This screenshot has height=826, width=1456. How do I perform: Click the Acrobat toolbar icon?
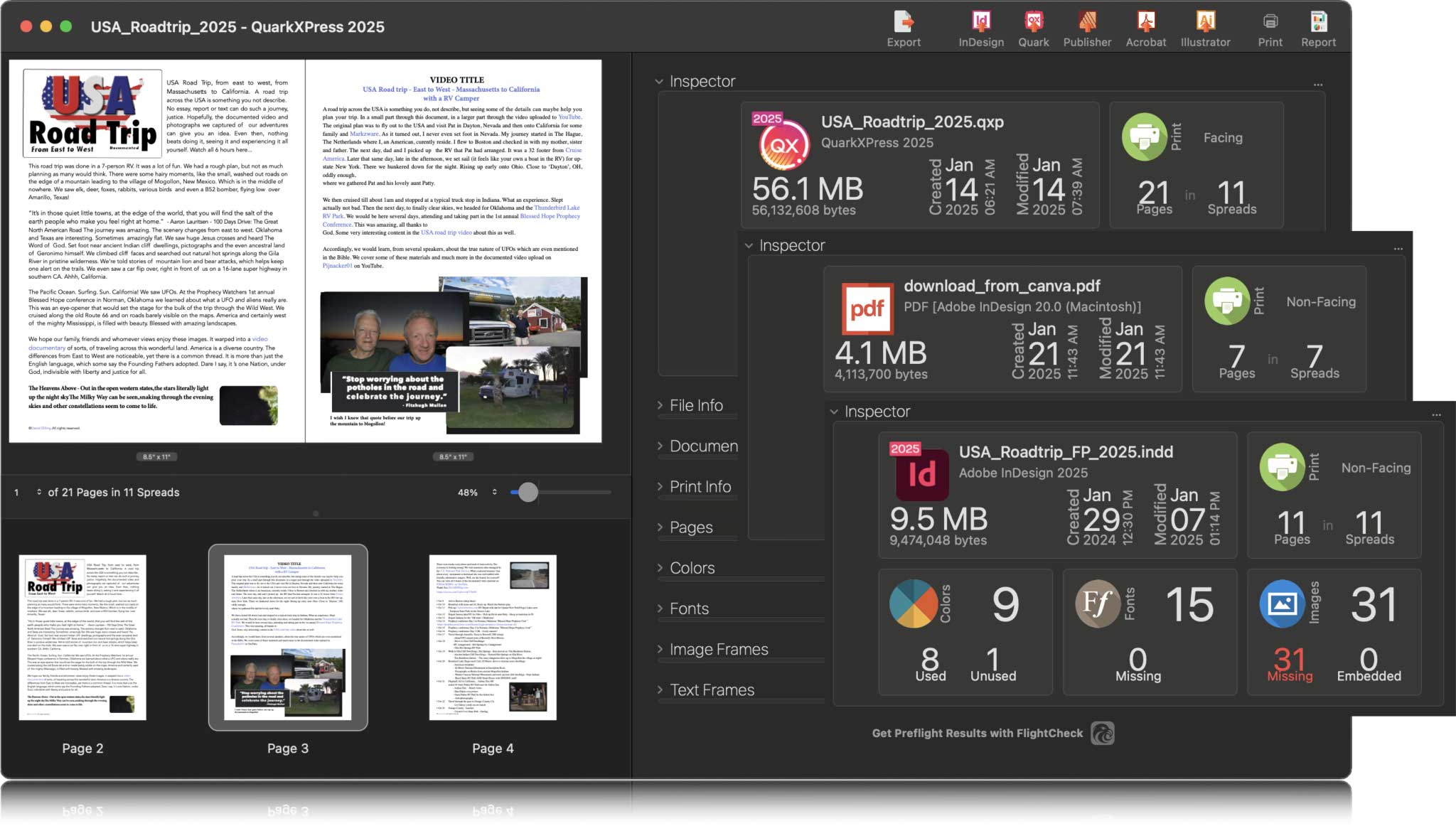pyautogui.click(x=1145, y=22)
